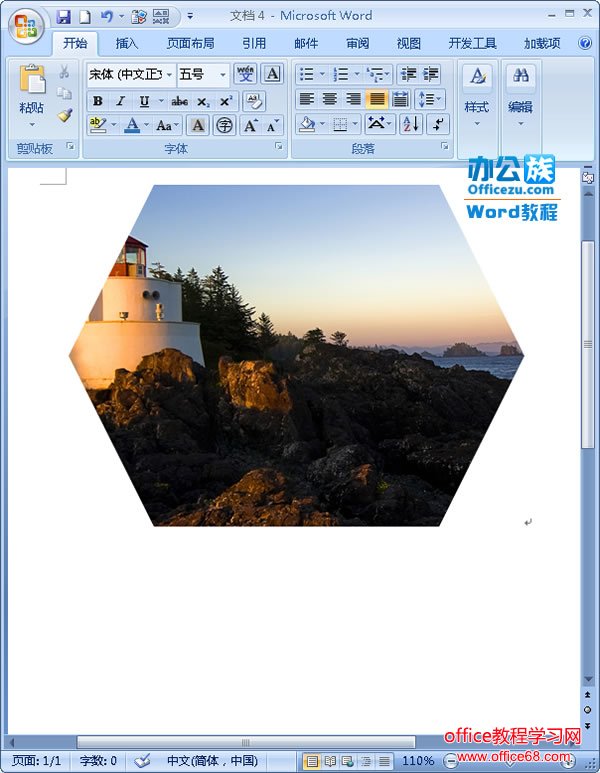Align text right
Viewport: 600px width, 773px height.
(353, 99)
